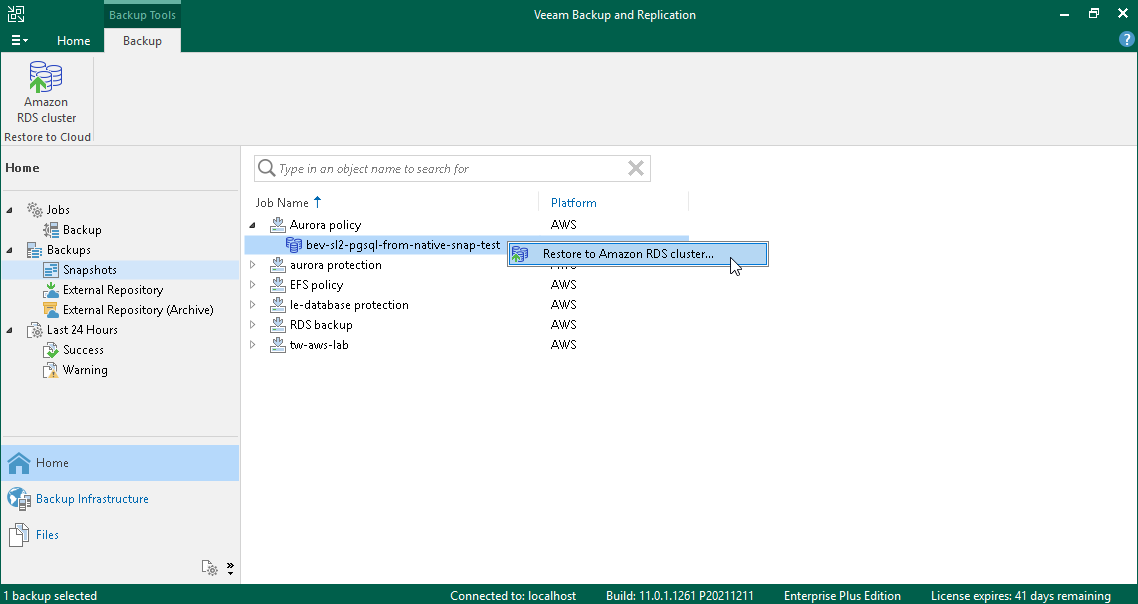The image size is (1138, 604).
Task: Click the Files documents icon
Action: click(x=19, y=535)
